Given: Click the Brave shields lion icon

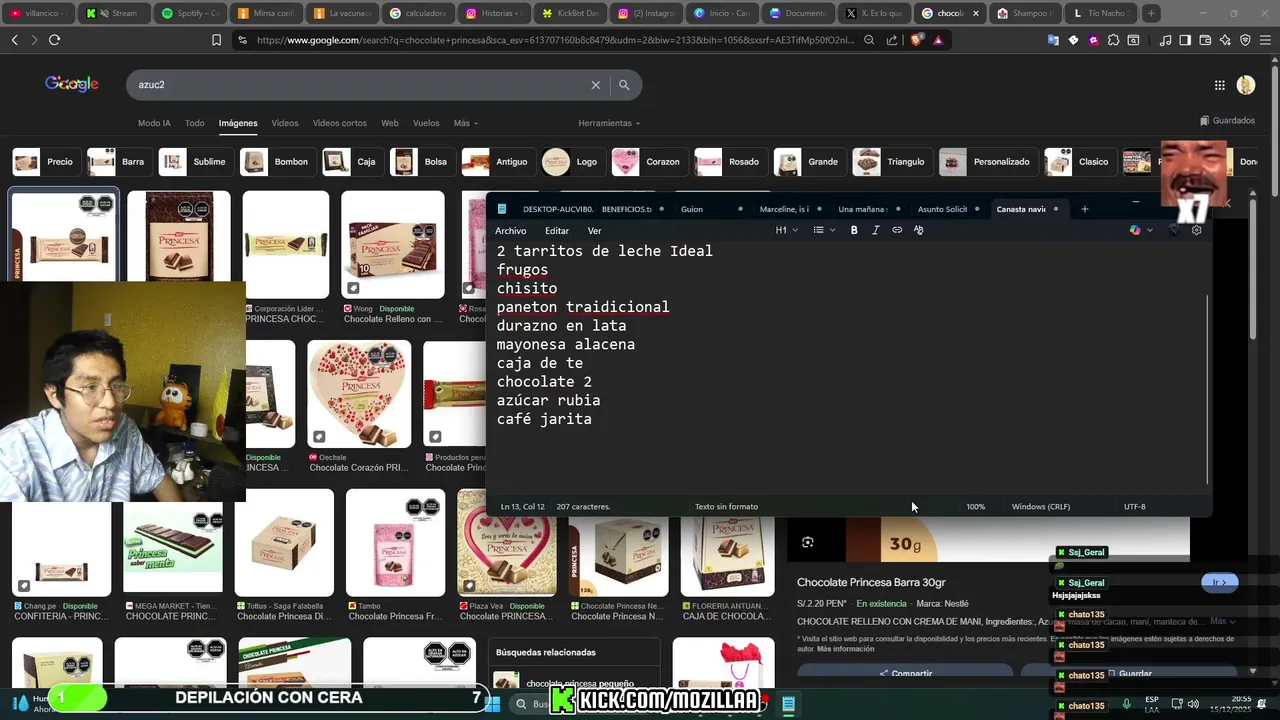Looking at the screenshot, I should click(917, 40).
